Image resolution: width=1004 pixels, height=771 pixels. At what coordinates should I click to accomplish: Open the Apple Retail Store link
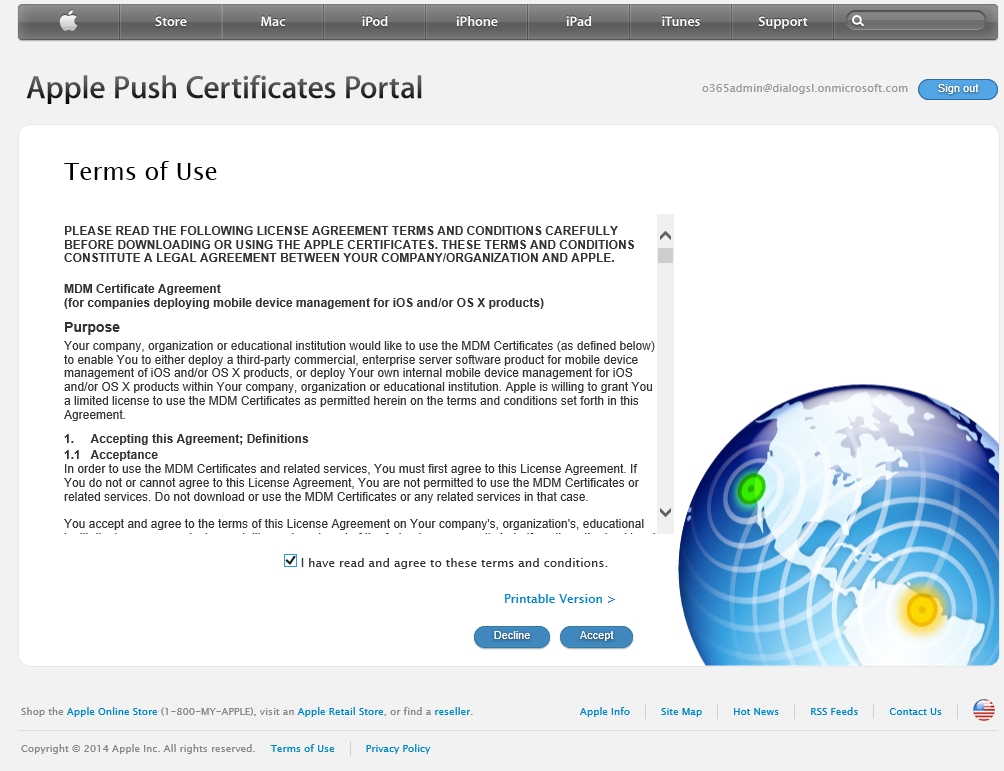click(341, 711)
